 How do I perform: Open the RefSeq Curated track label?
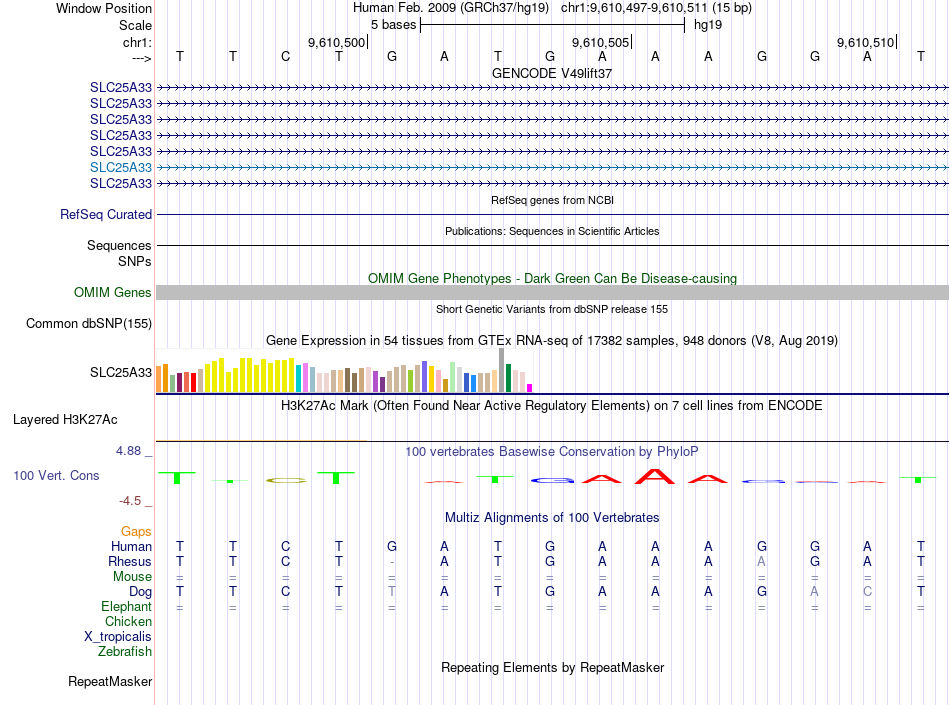tap(105, 214)
